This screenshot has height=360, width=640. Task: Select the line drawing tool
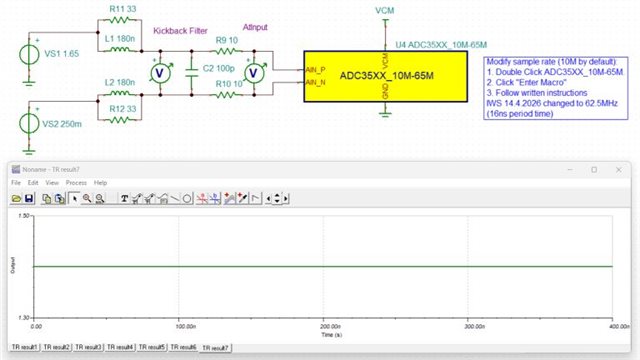point(175,199)
